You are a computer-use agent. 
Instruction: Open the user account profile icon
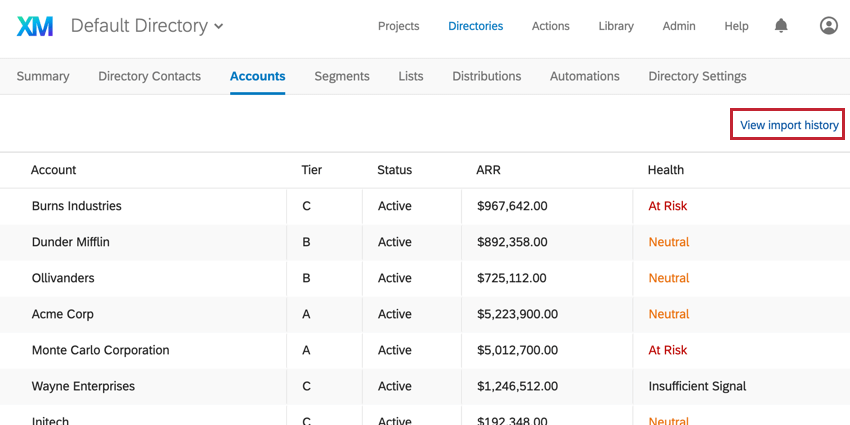click(828, 25)
